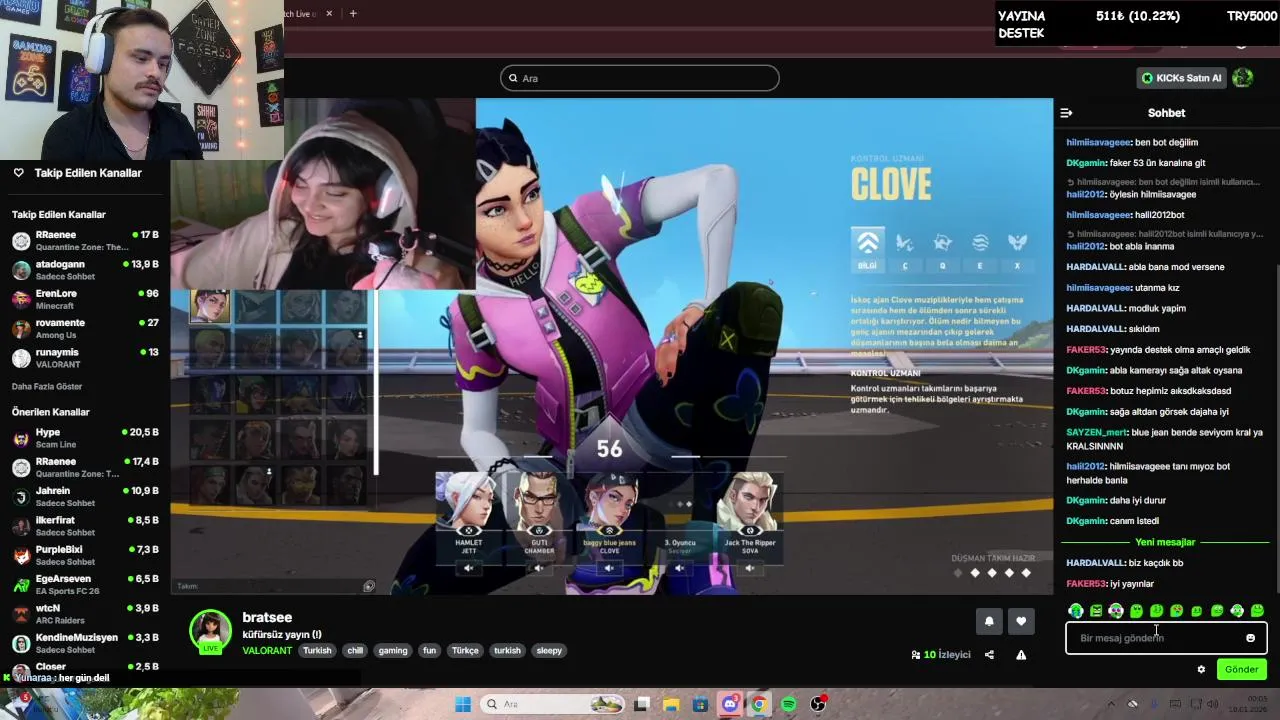
Task: Select the Türkçe tag
Action: point(465,650)
